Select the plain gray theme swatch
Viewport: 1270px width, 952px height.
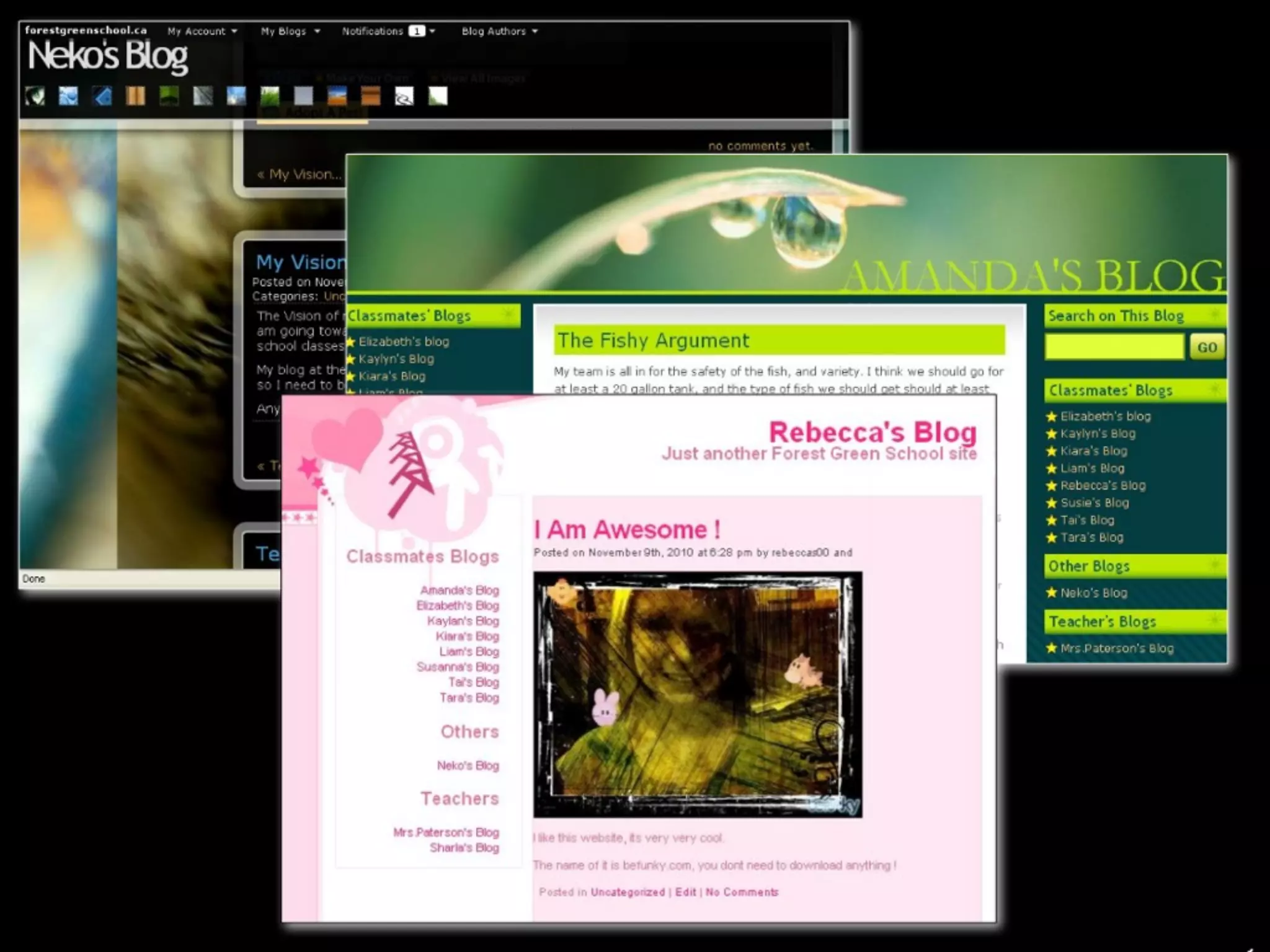[303, 96]
